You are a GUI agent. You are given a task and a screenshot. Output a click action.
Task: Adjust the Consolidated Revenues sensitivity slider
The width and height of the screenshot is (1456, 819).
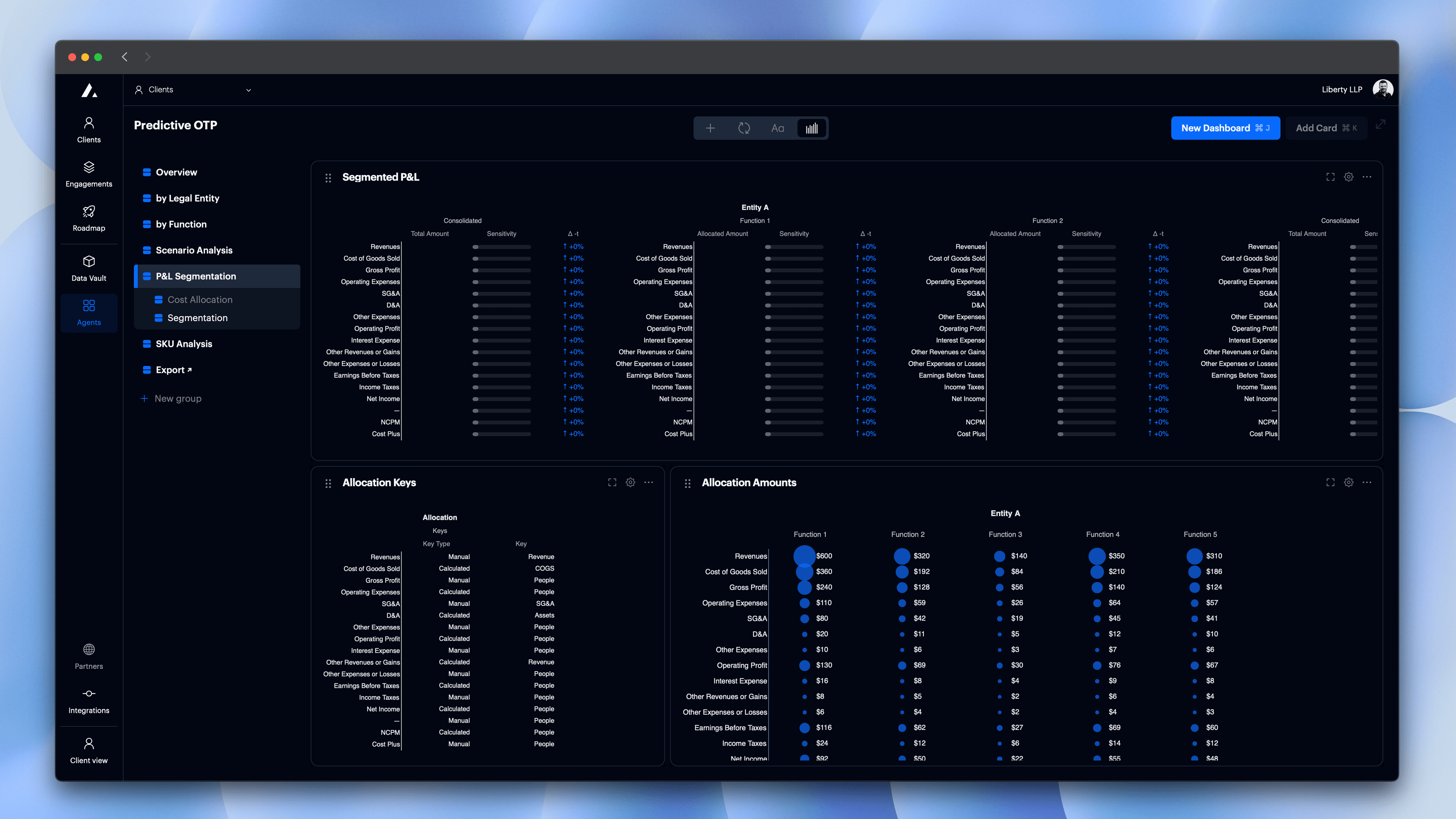coord(476,247)
